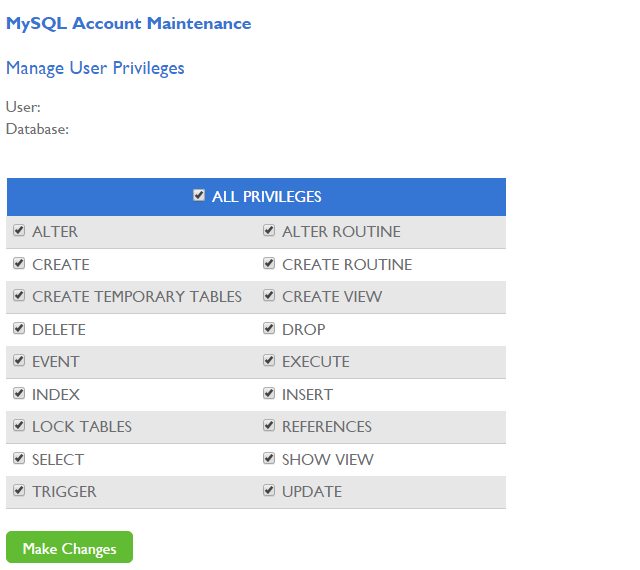Toggle the ALTER ROUTINE checkbox
This screenshot has width=640, height=570.
(269, 230)
